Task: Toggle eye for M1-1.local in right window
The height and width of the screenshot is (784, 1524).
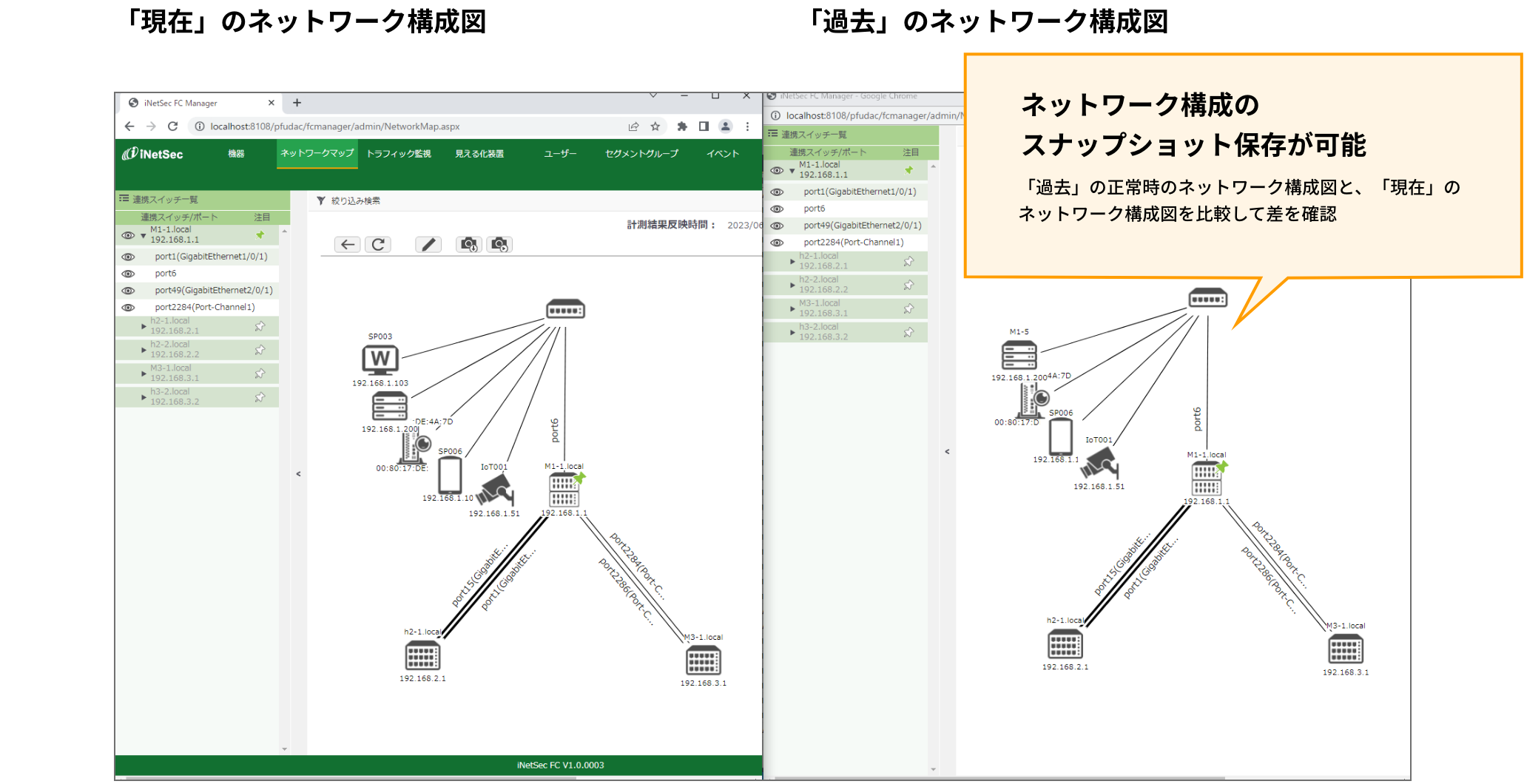Action: [x=777, y=170]
